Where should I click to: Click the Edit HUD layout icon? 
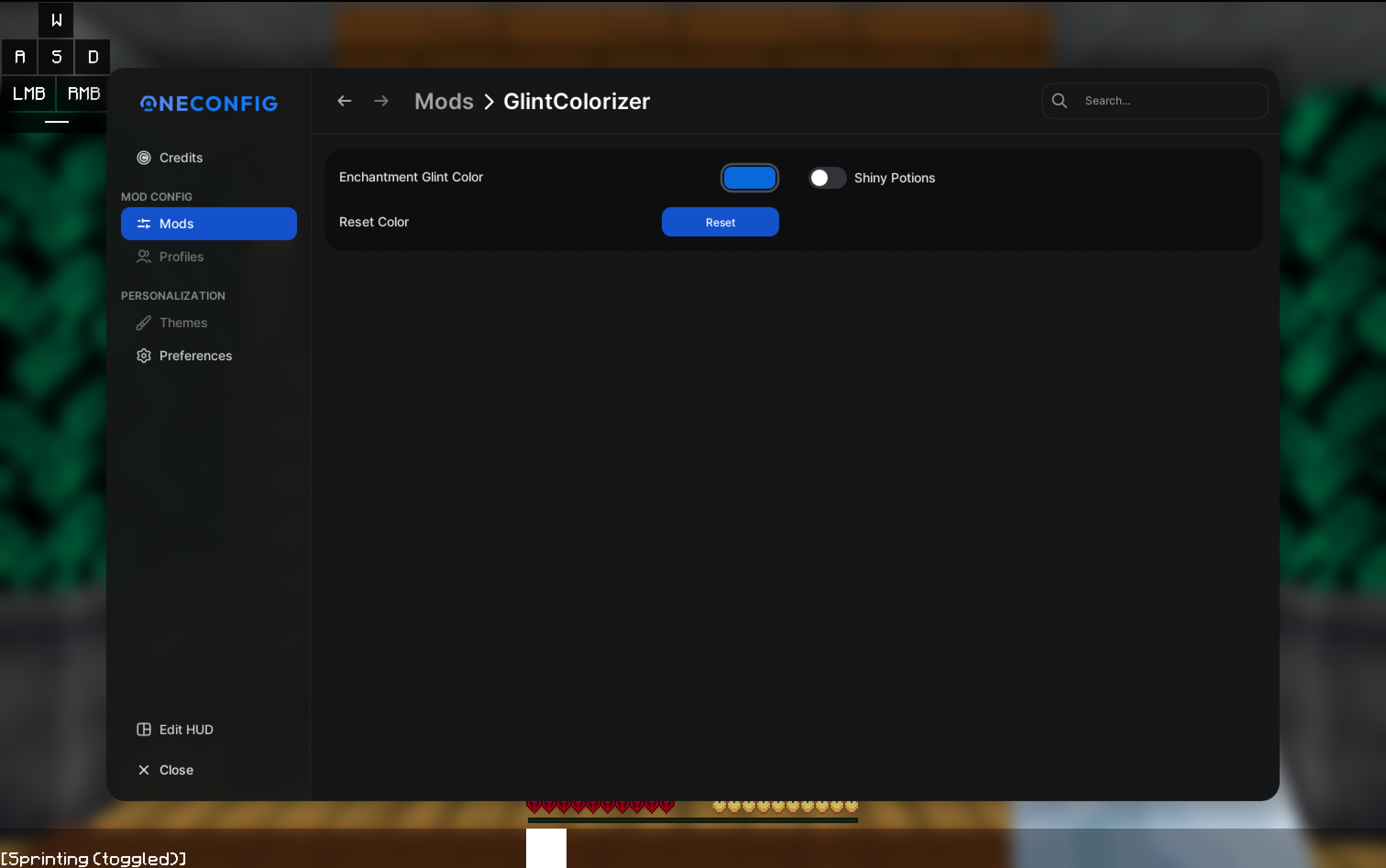point(143,729)
